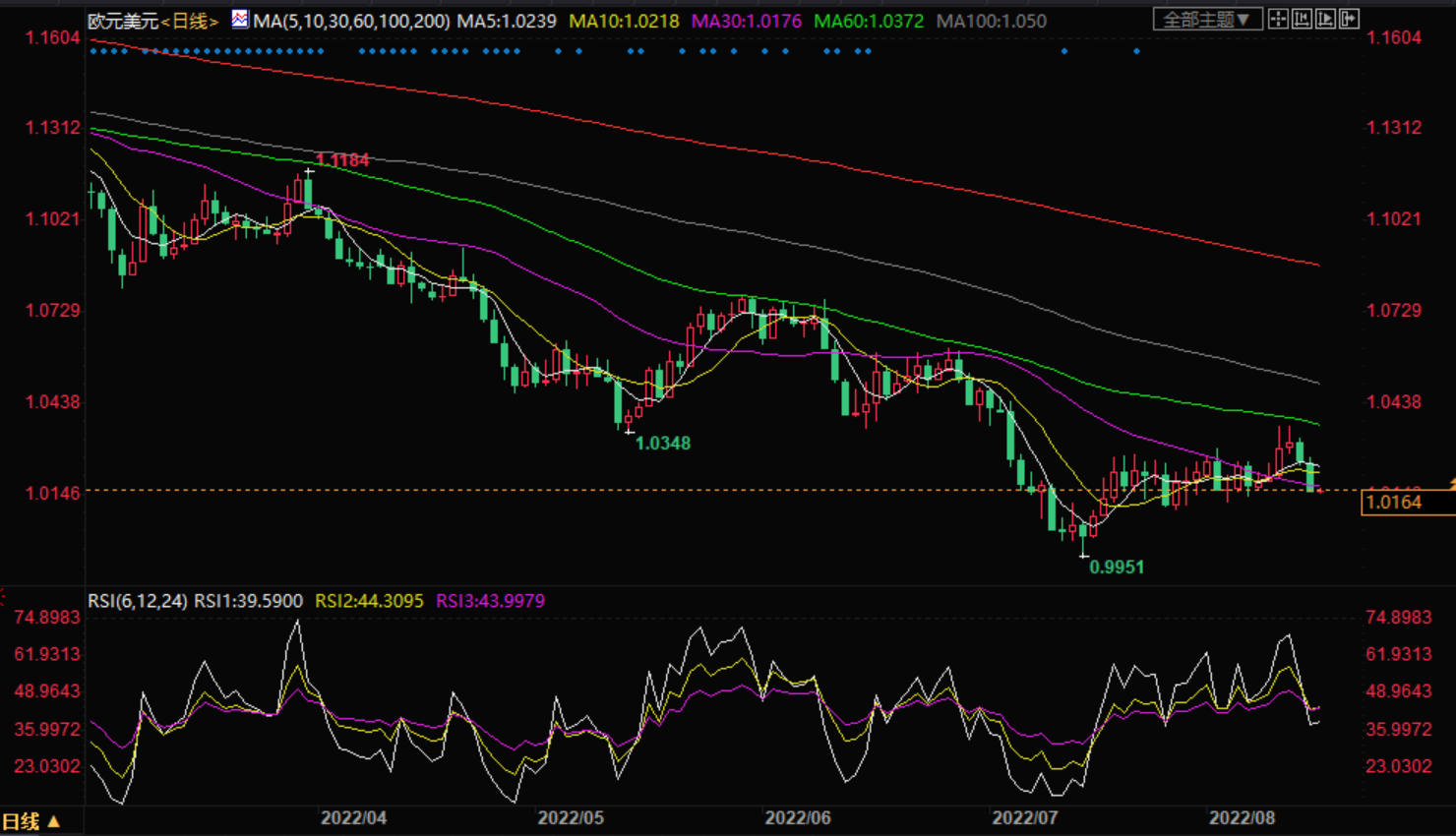Click the 欧元美元 symbol name
Viewport: 1456px width, 836px height.
123,21
